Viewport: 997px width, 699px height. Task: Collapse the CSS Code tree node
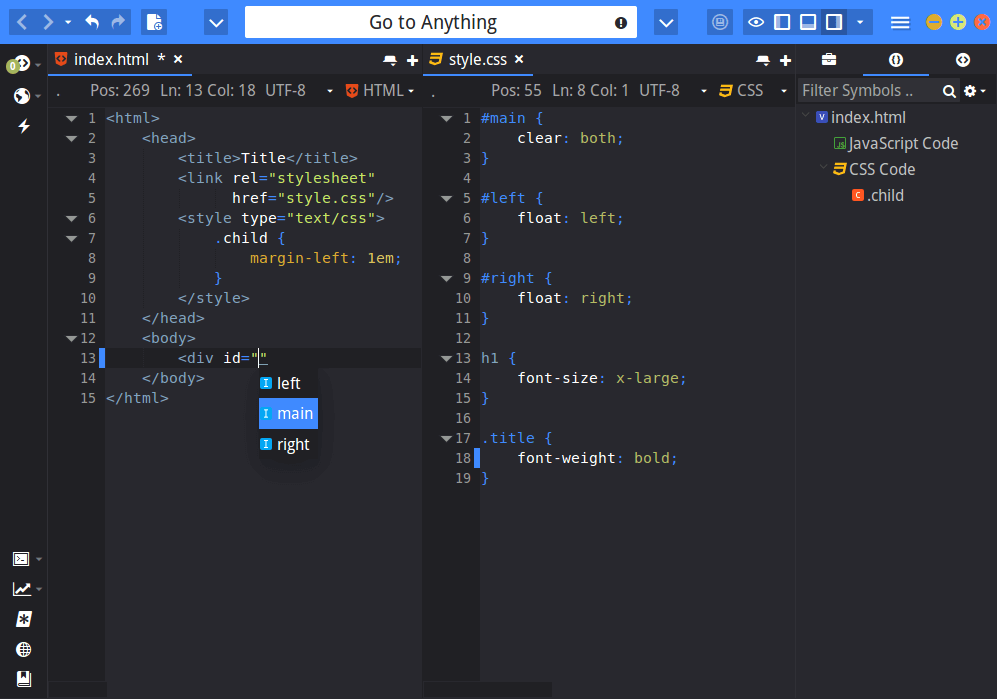tap(823, 169)
